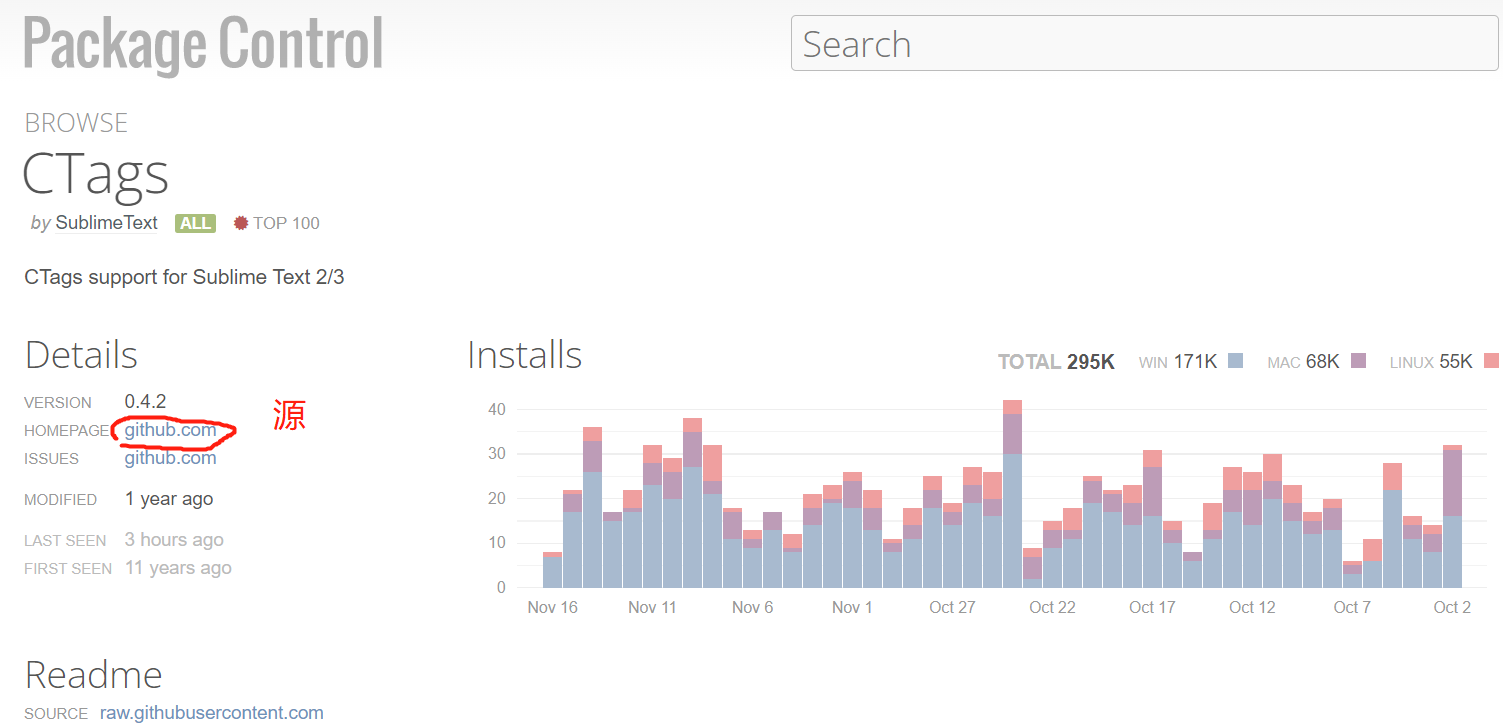Select the '1 year ago' modified value
The image size is (1503, 727).
click(169, 499)
